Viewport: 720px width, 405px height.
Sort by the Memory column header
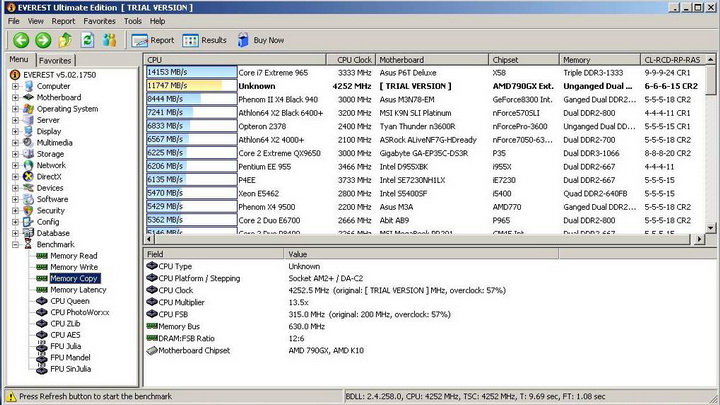pyautogui.click(x=600, y=60)
